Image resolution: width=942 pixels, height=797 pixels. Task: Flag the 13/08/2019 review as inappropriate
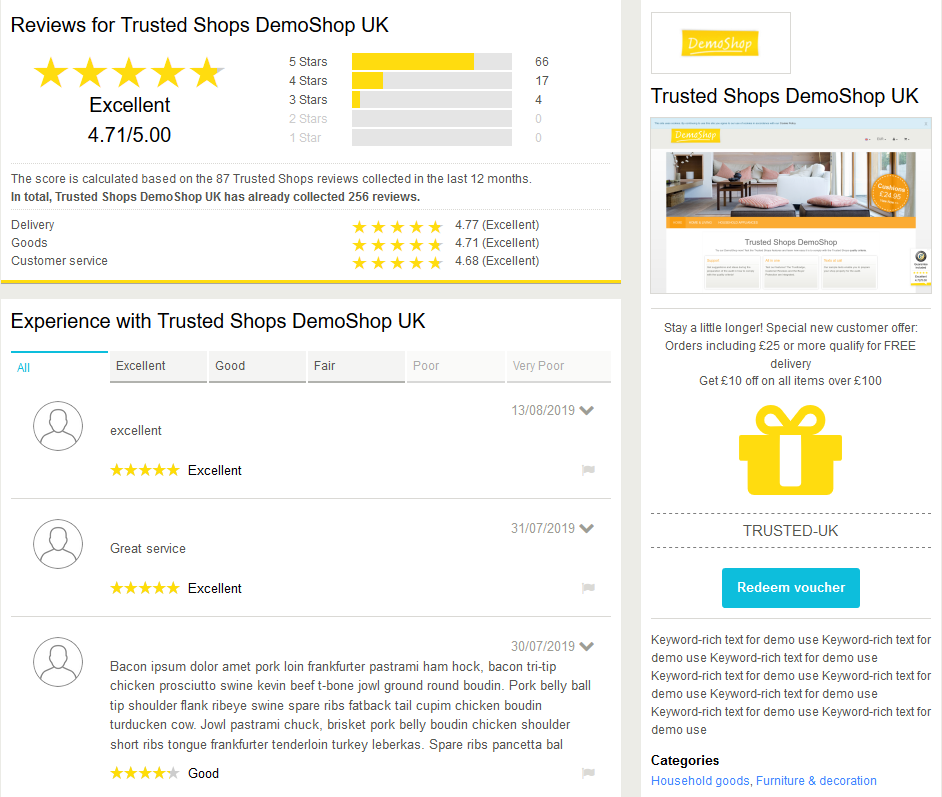coord(588,470)
